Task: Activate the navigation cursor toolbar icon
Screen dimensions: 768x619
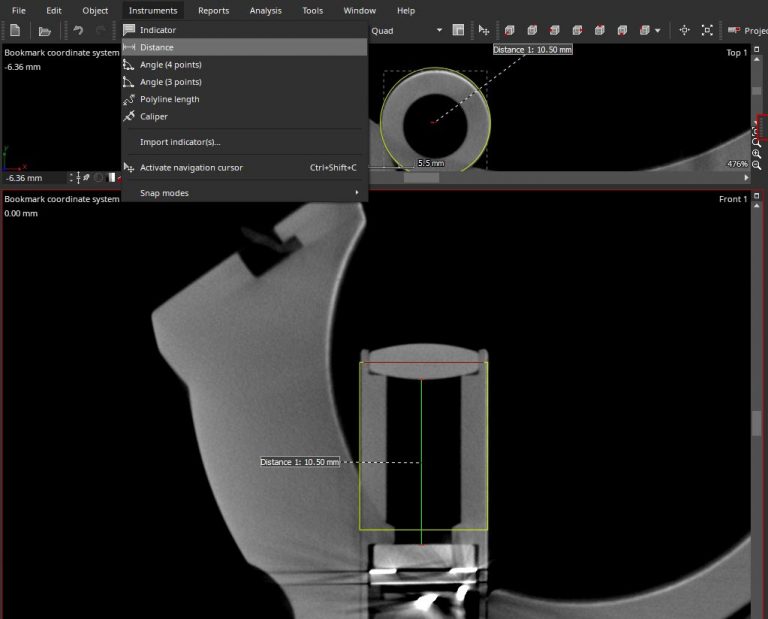Action: [x=483, y=30]
